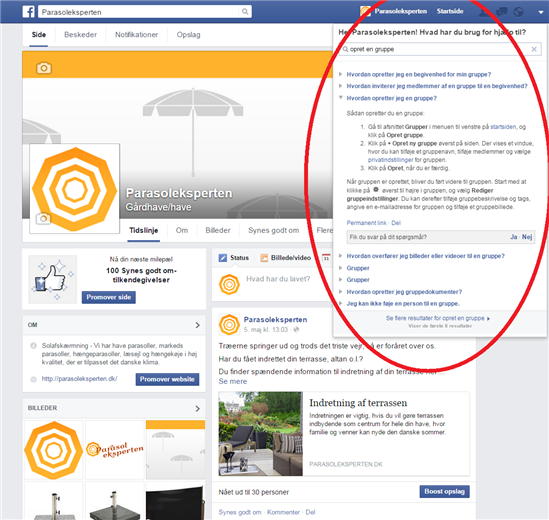Viewport: 549px width, 520px height.
Task: Answer 'Ja' to the help feedback
Action: coord(513,237)
